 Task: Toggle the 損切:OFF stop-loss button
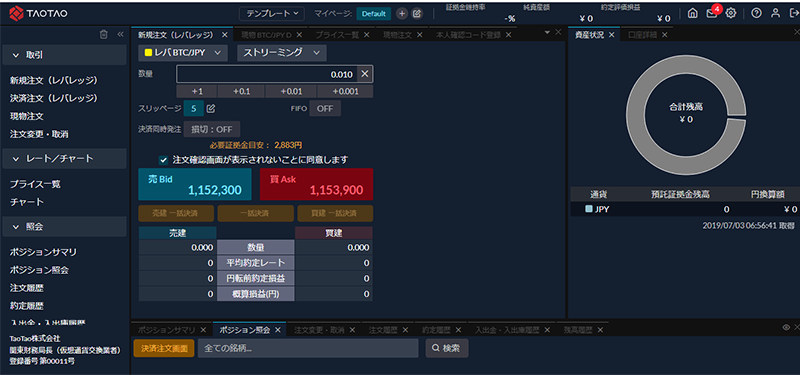tap(212, 130)
